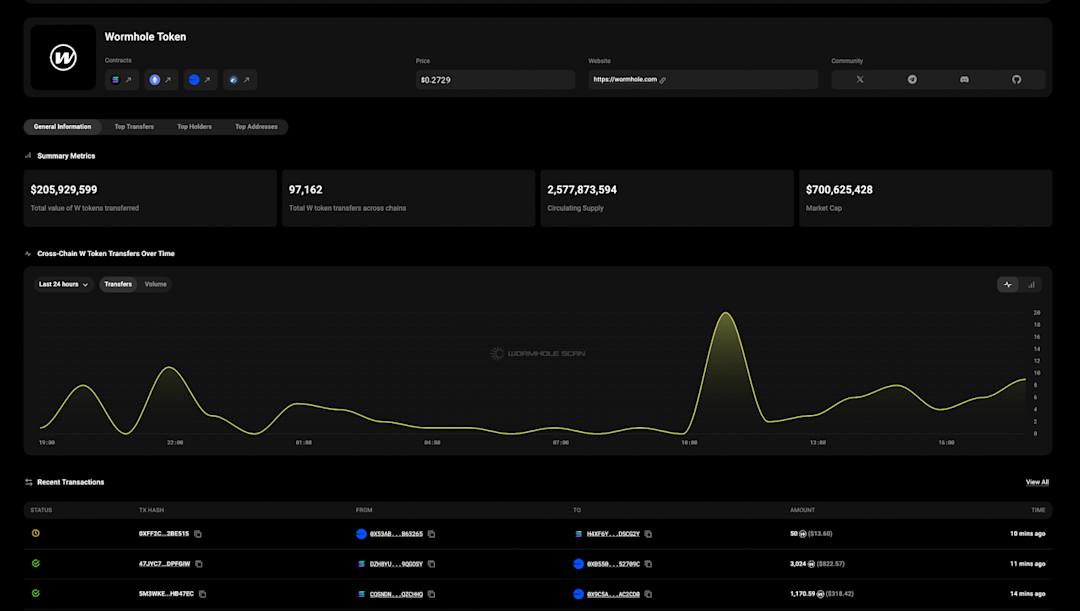Copy tx hash 47JYC7...DPFGIW
1080x611 pixels.
pos(199,564)
